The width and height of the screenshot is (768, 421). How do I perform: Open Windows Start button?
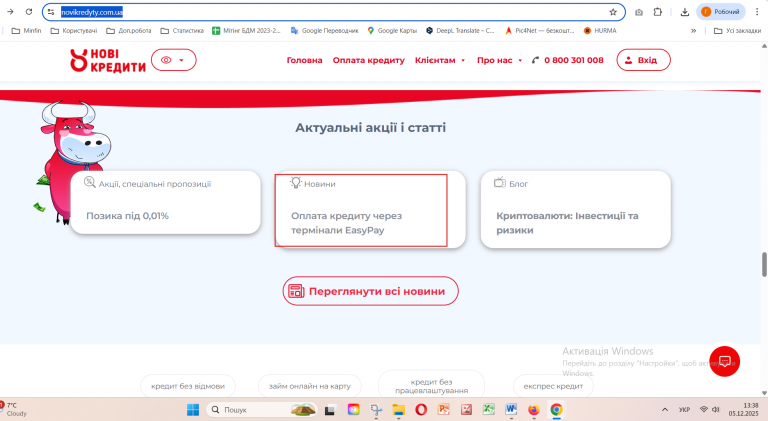[x=193, y=410]
